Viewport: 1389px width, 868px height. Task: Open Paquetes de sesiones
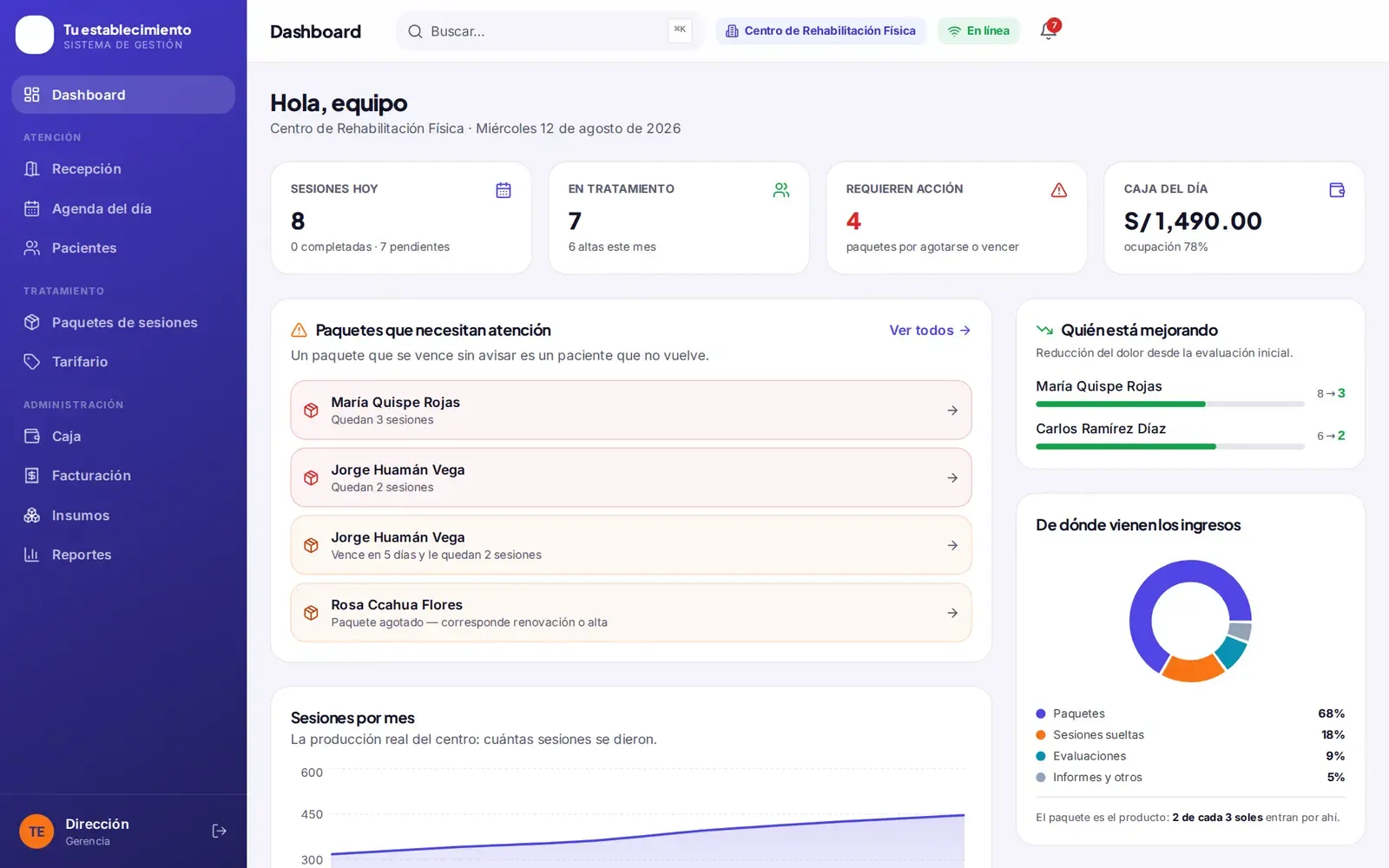click(x=123, y=323)
